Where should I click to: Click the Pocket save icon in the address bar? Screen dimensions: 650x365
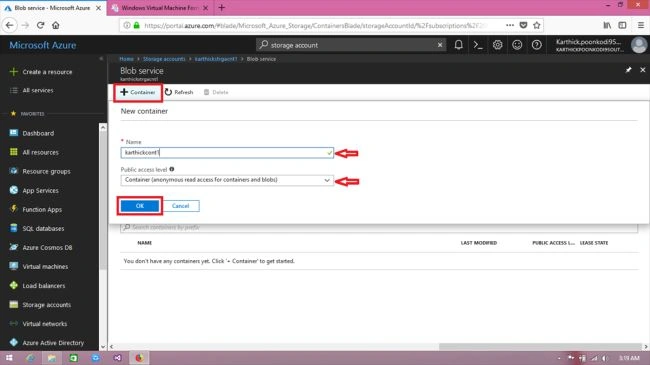point(524,25)
